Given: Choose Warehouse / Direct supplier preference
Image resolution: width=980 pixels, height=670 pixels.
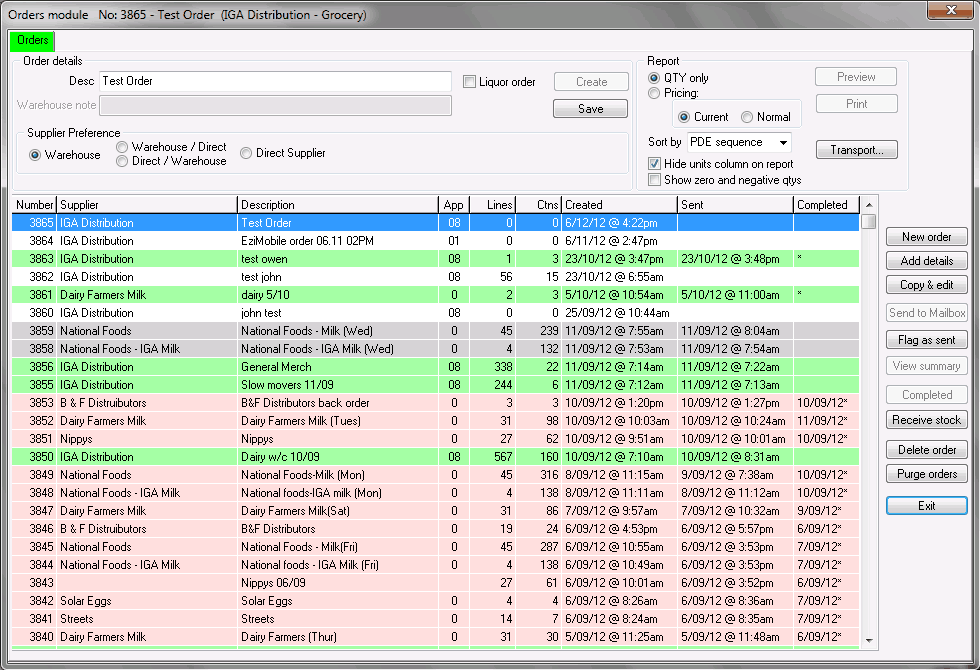Looking at the screenshot, I should 122,147.
